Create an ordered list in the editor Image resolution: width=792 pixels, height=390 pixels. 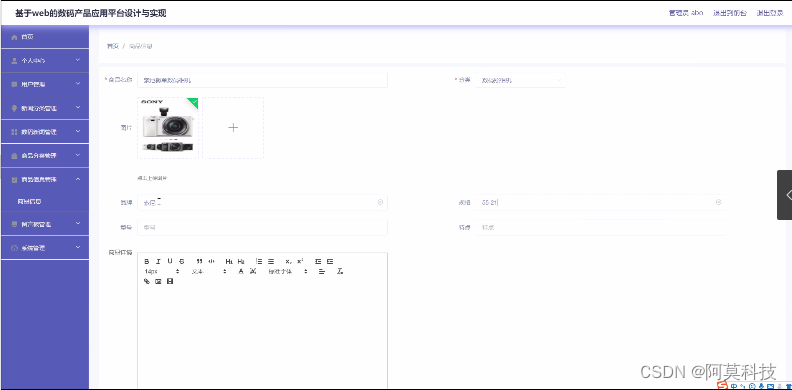(259, 261)
